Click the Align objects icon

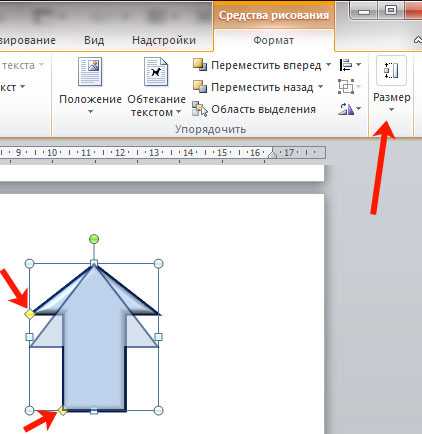click(346, 65)
